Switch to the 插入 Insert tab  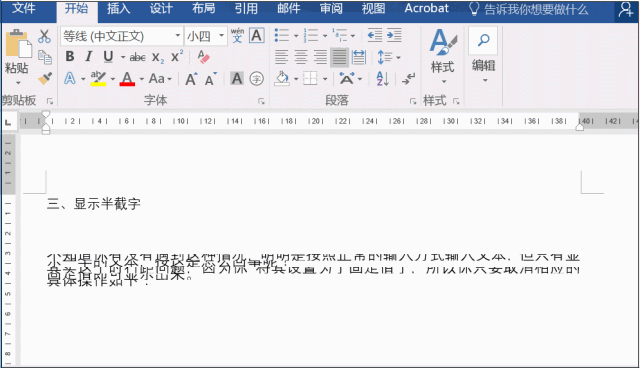pos(119,9)
